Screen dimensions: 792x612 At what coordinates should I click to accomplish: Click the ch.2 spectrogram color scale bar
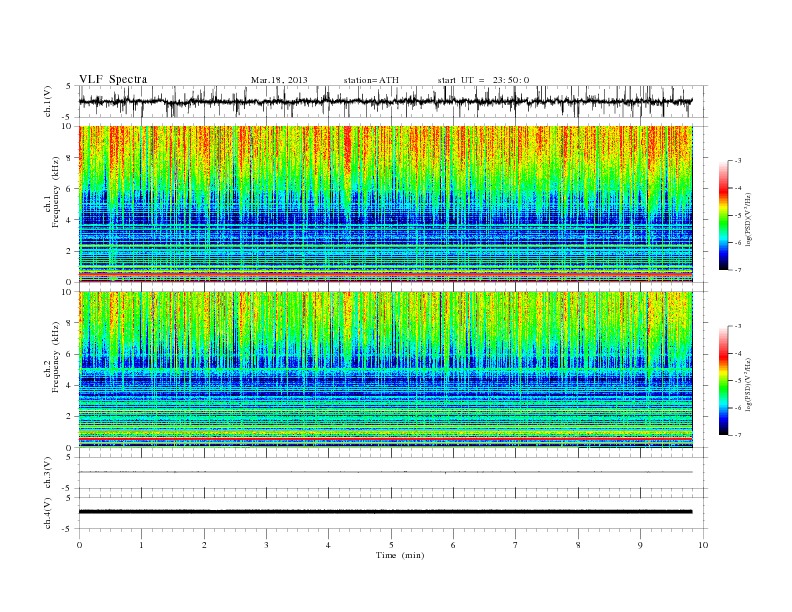(723, 381)
